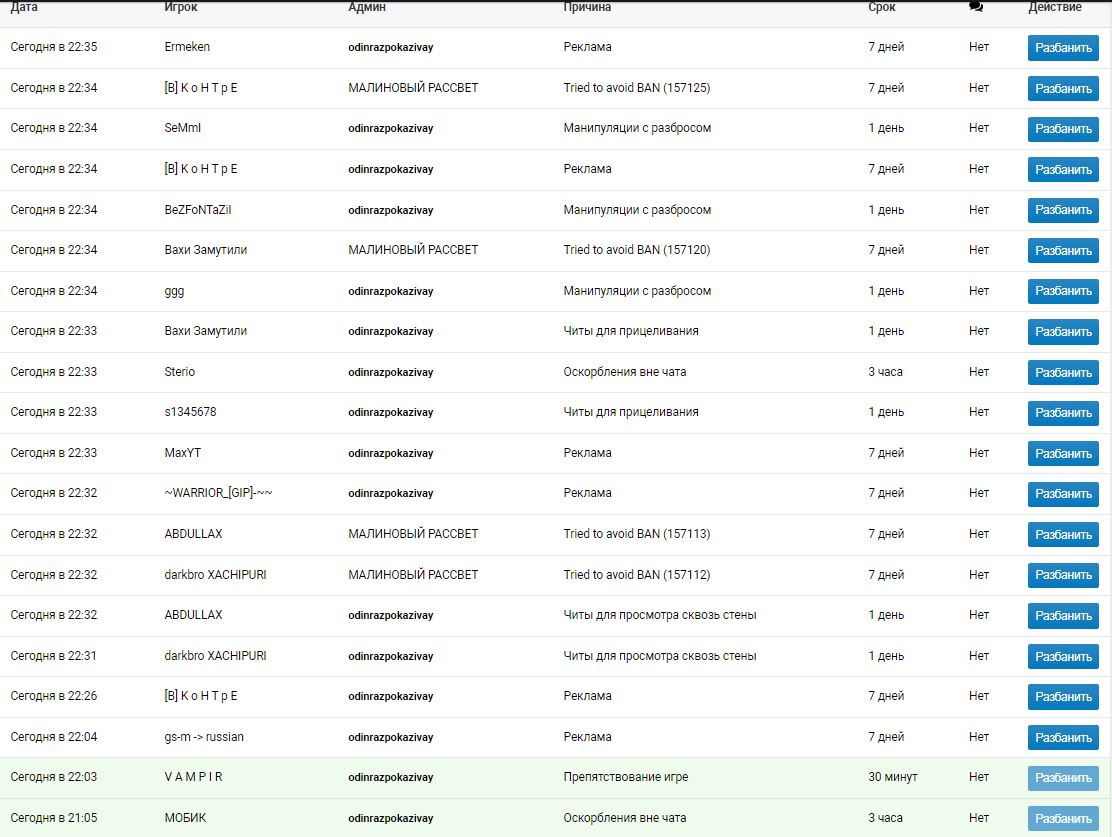
Task: Click faded Разбанить button for V A M P I R
Action: click(x=1063, y=778)
